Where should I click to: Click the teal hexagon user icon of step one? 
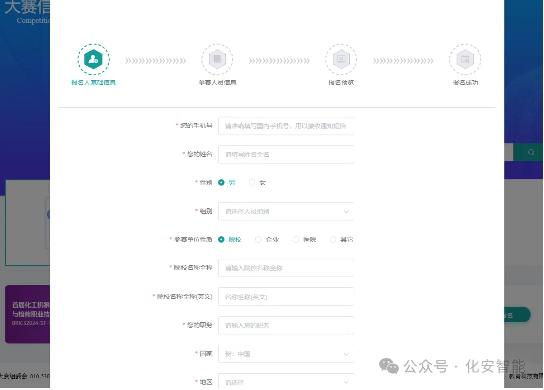click(x=93, y=59)
